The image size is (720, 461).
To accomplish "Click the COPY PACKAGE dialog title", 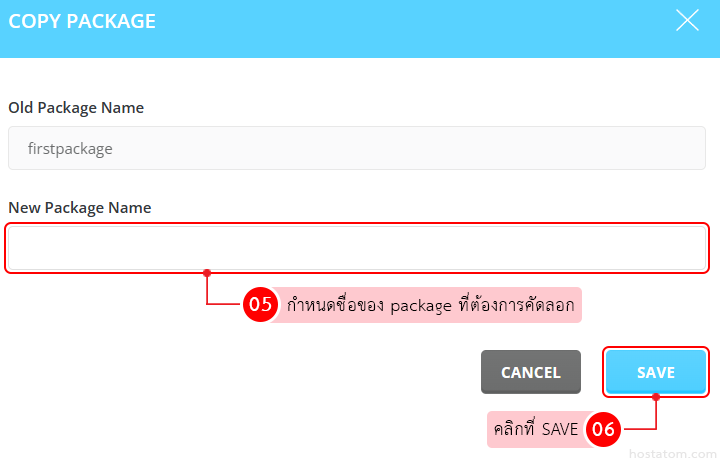I will (82, 21).
